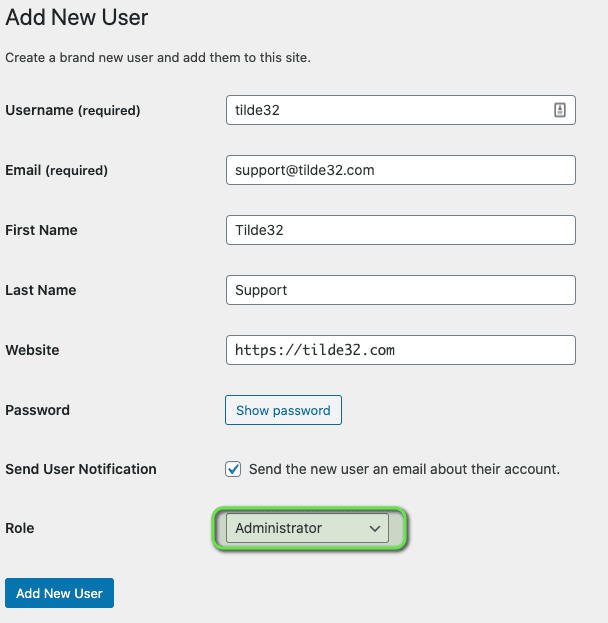Click the Last Name label
The height and width of the screenshot is (623, 608).
click(x=41, y=290)
